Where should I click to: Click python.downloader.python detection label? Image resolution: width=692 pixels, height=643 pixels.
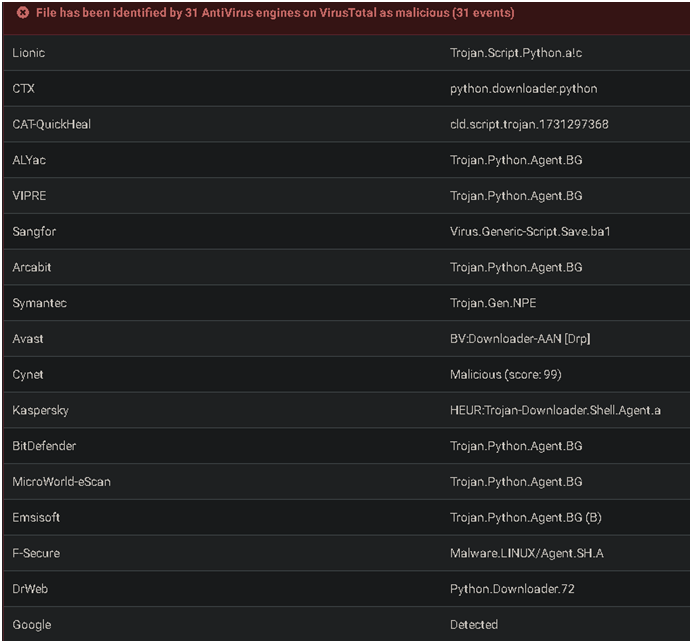pos(523,89)
